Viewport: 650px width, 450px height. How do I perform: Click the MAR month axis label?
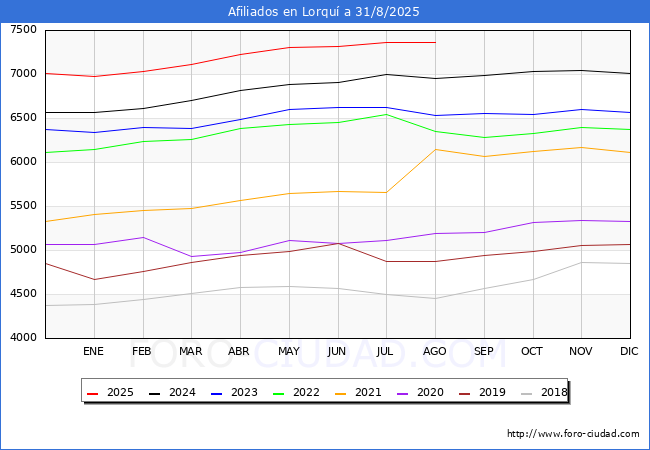tap(190, 351)
